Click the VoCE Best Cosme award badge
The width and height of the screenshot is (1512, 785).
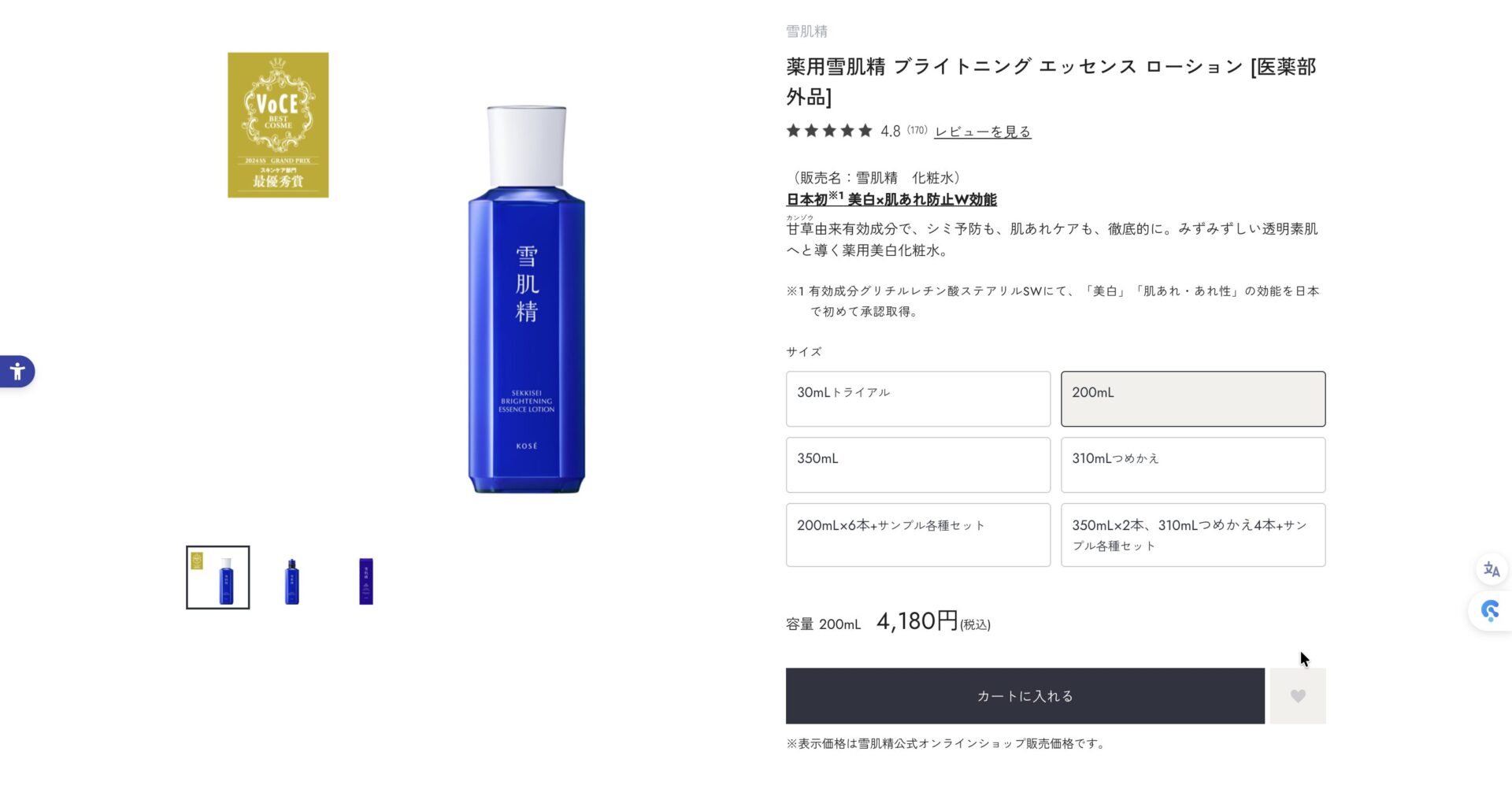tap(278, 125)
